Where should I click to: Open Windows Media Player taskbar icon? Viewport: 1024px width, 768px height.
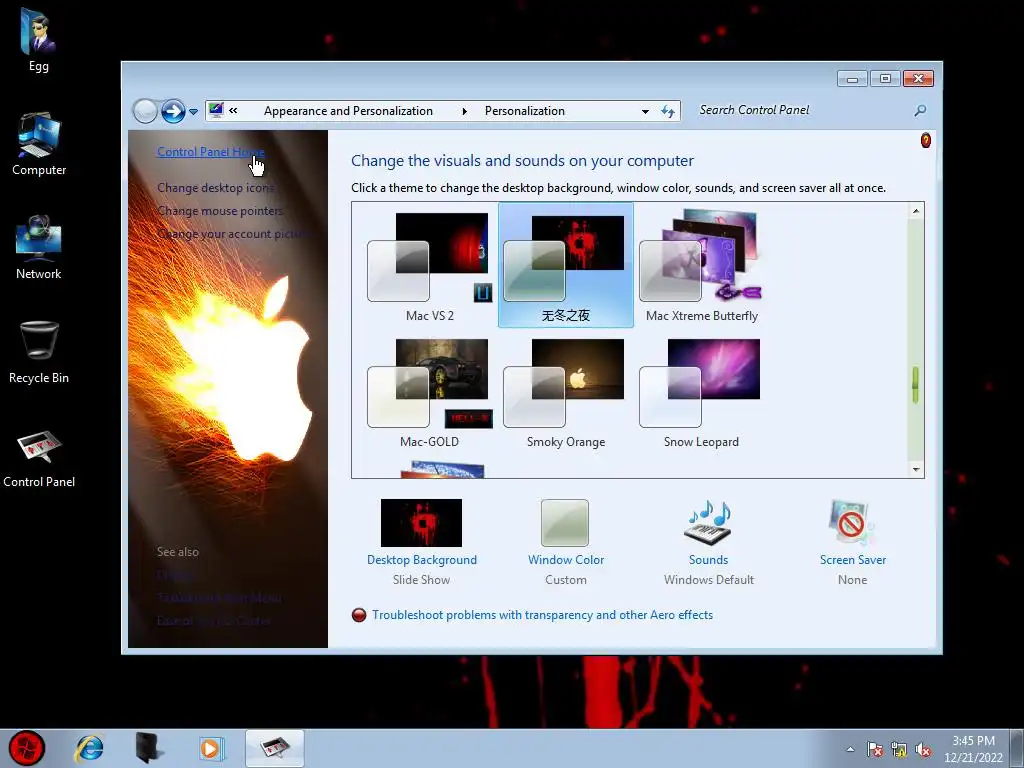click(x=210, y=748)
